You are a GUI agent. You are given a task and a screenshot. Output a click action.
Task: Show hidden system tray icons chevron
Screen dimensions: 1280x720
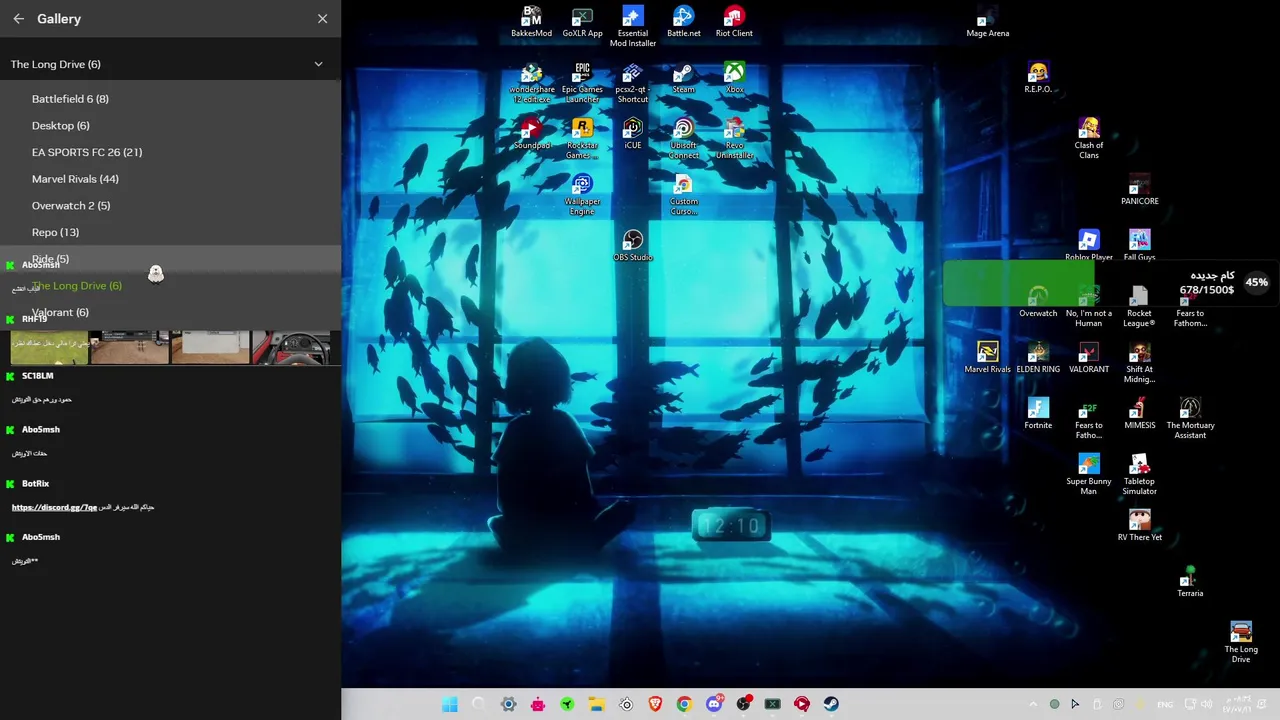(1033, 704)
